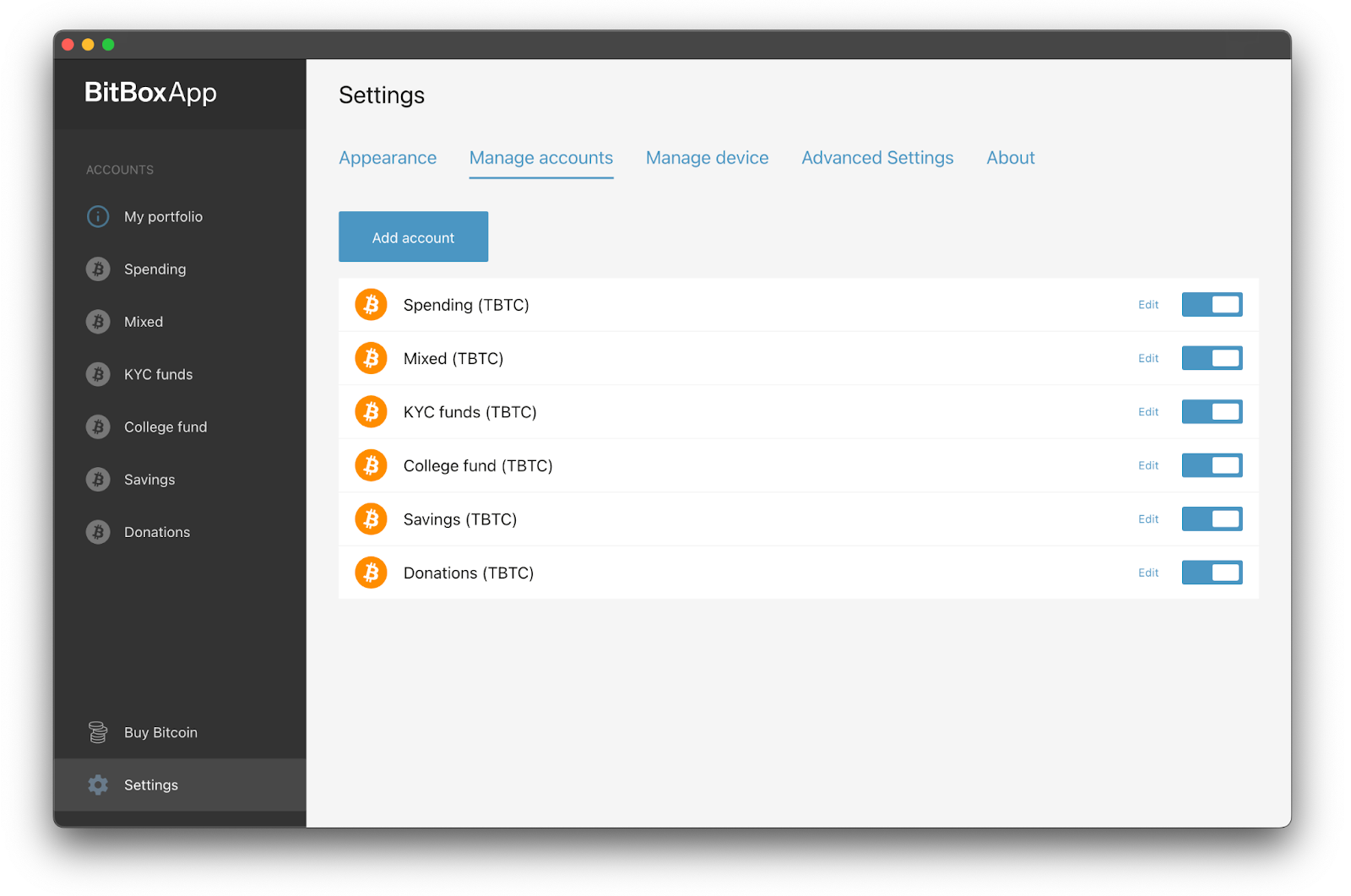Turn off the KYC funds (TBTC) toggle
Screen dimensions: 1351x896
pos(1212,412)
